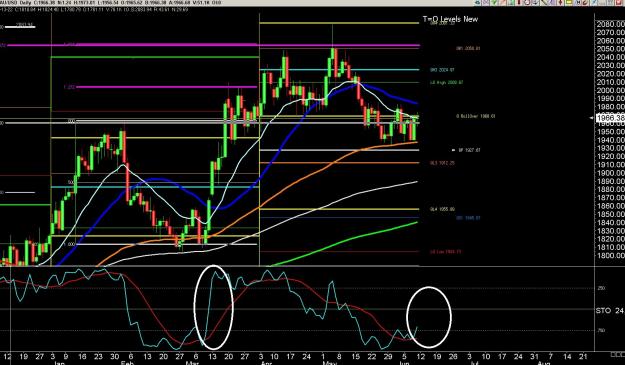Viewport: 625px width, 365px height.
Task: Click the 15 date axis label
Action: pos(356,357)
